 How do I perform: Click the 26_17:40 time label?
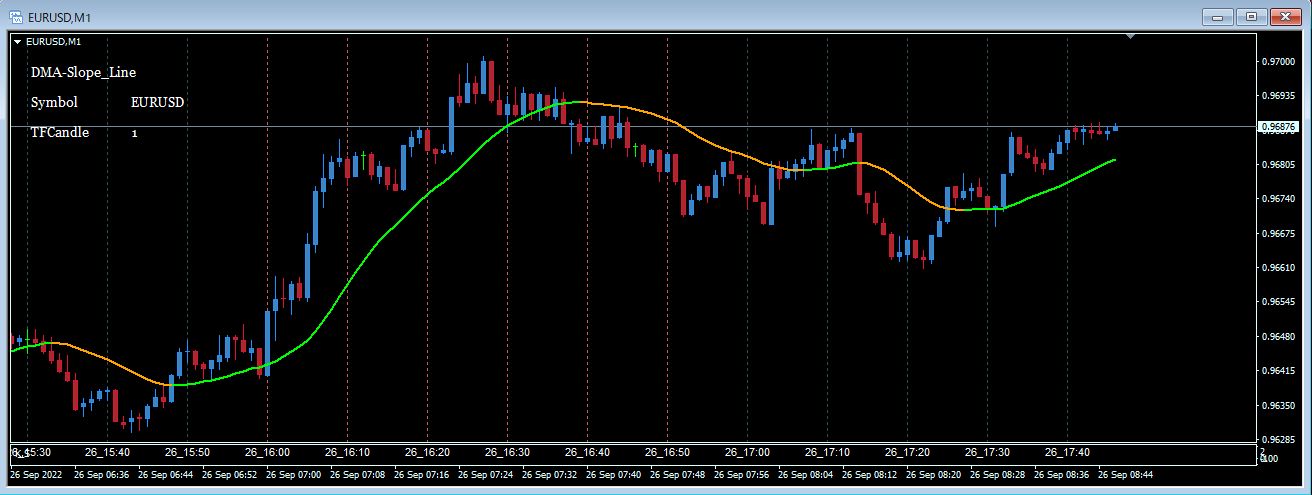coord(1068,453)
